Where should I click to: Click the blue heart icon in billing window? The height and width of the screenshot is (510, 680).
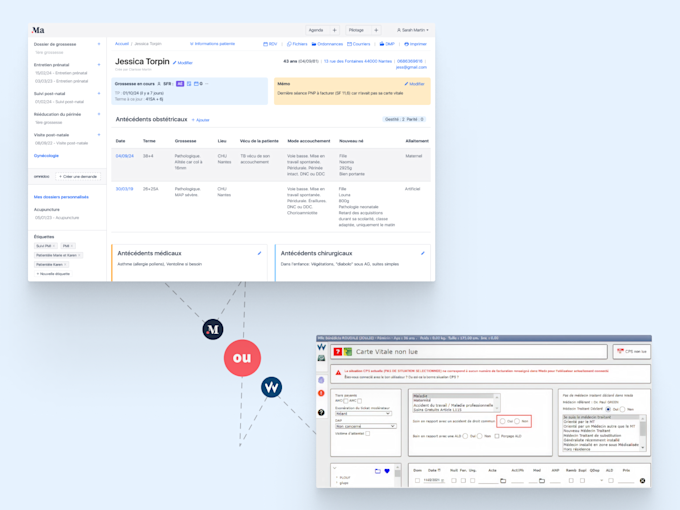click(x=387, y=471)
